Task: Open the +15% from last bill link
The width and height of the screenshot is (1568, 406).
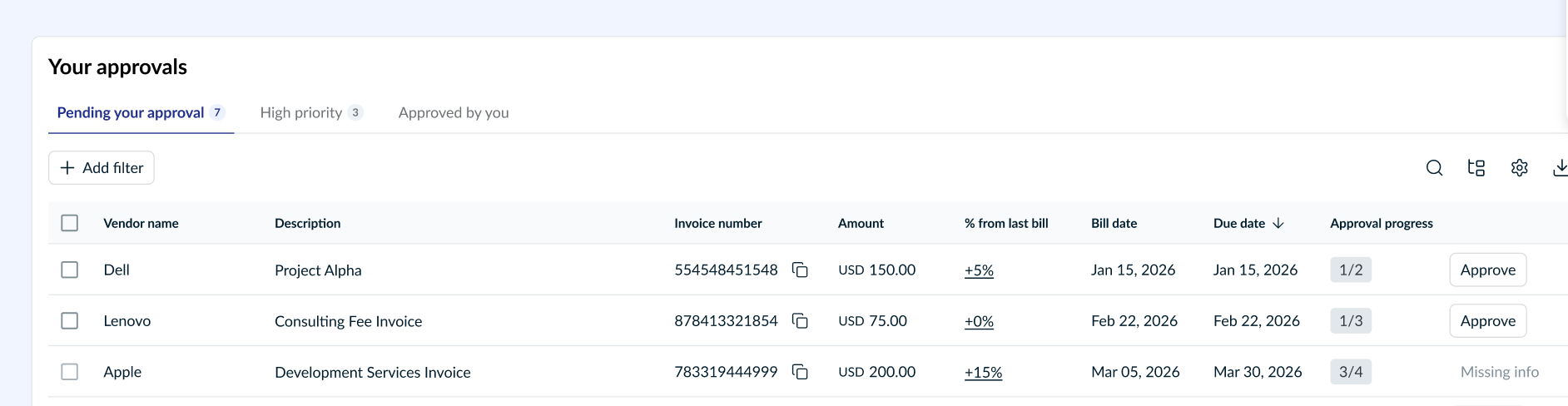Action: pyautogui.click(x=983, y=372)
